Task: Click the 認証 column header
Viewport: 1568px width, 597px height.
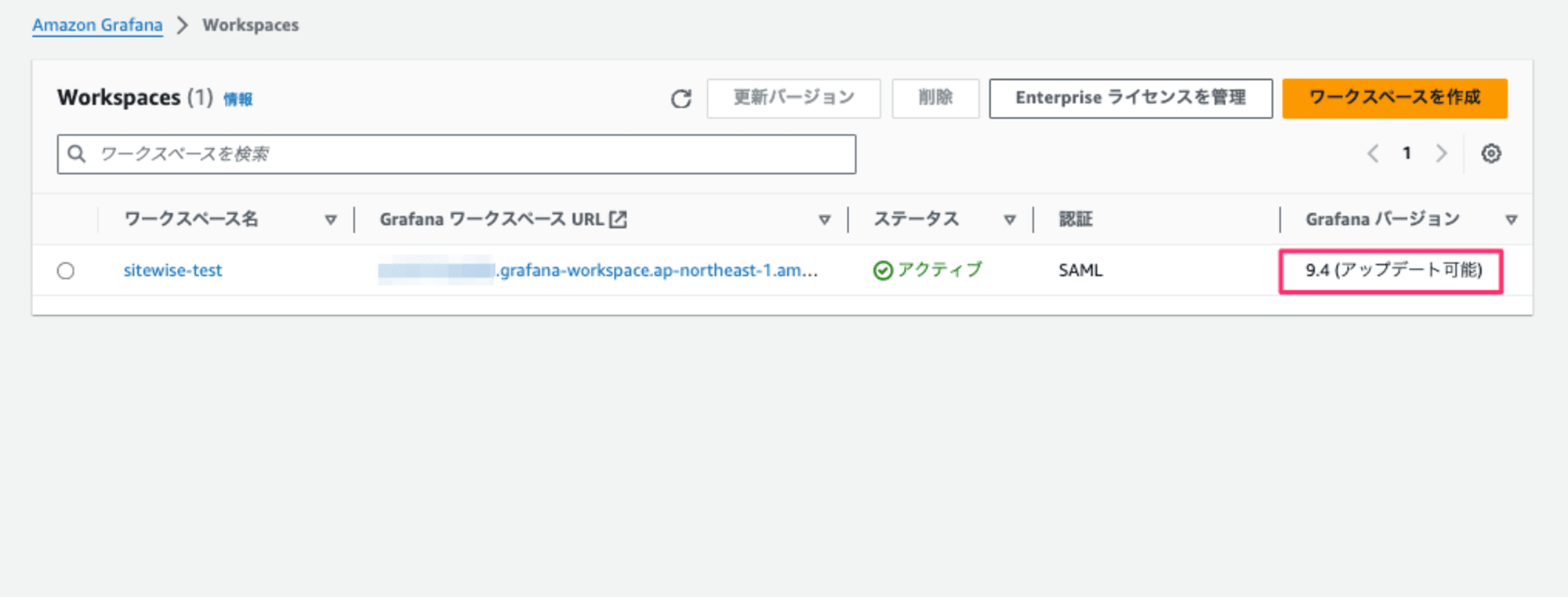Action: [1076, 219]
